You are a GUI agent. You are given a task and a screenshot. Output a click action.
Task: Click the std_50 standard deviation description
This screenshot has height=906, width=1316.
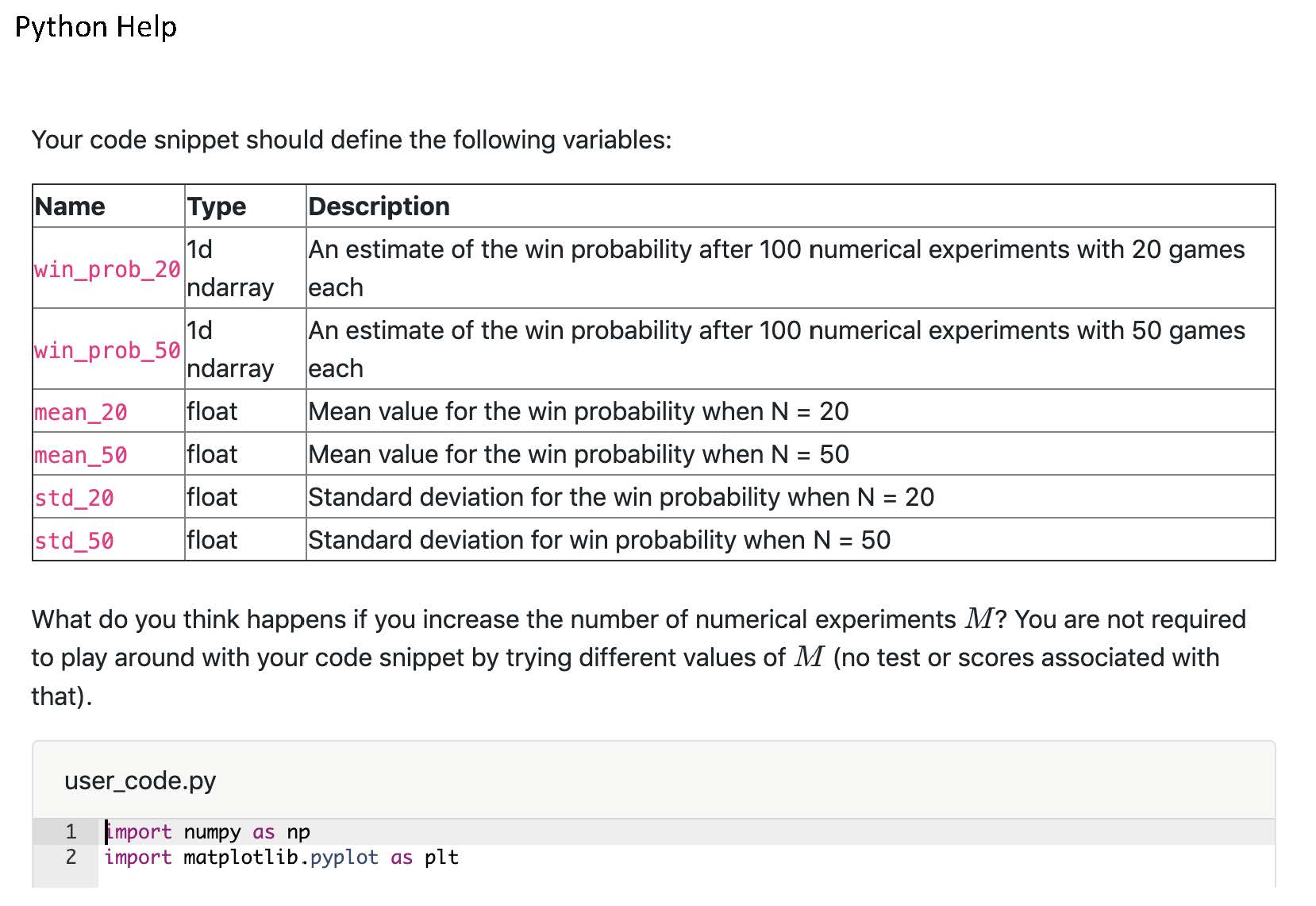coord(599,541)
